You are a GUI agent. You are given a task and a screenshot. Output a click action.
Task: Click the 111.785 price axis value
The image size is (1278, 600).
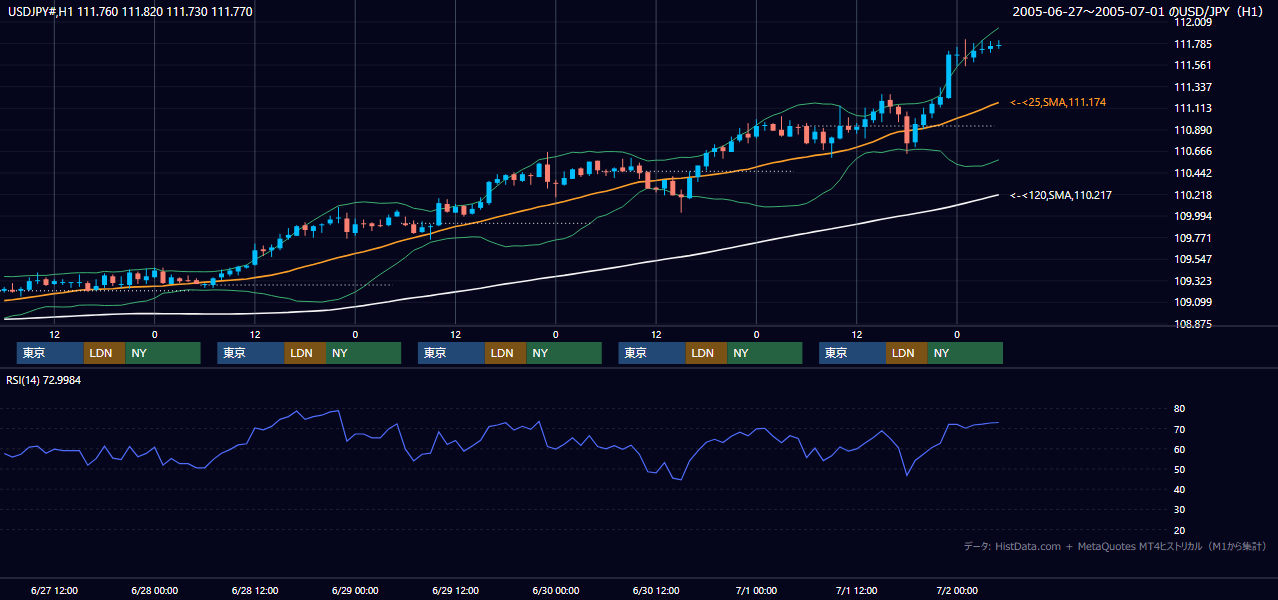1193,44
